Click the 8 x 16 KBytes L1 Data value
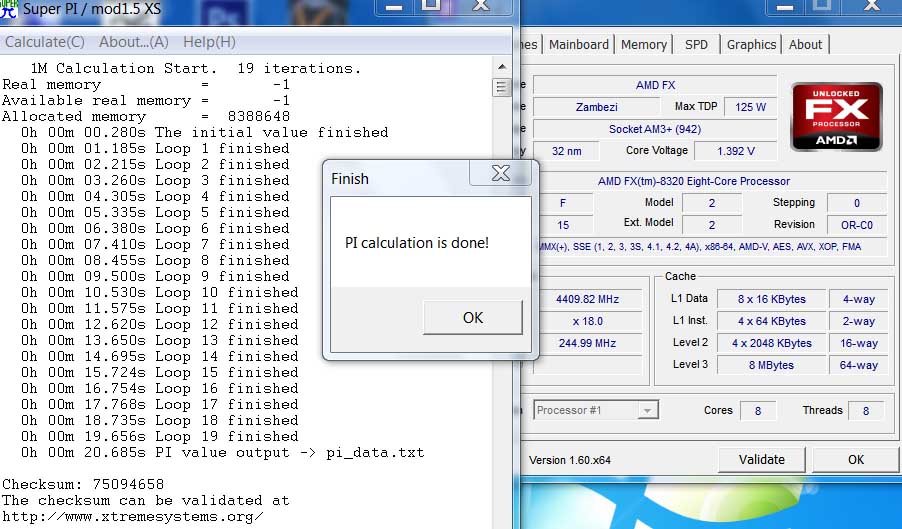The image size is (902, 529). pyautogui.click(x=771, y=299)
